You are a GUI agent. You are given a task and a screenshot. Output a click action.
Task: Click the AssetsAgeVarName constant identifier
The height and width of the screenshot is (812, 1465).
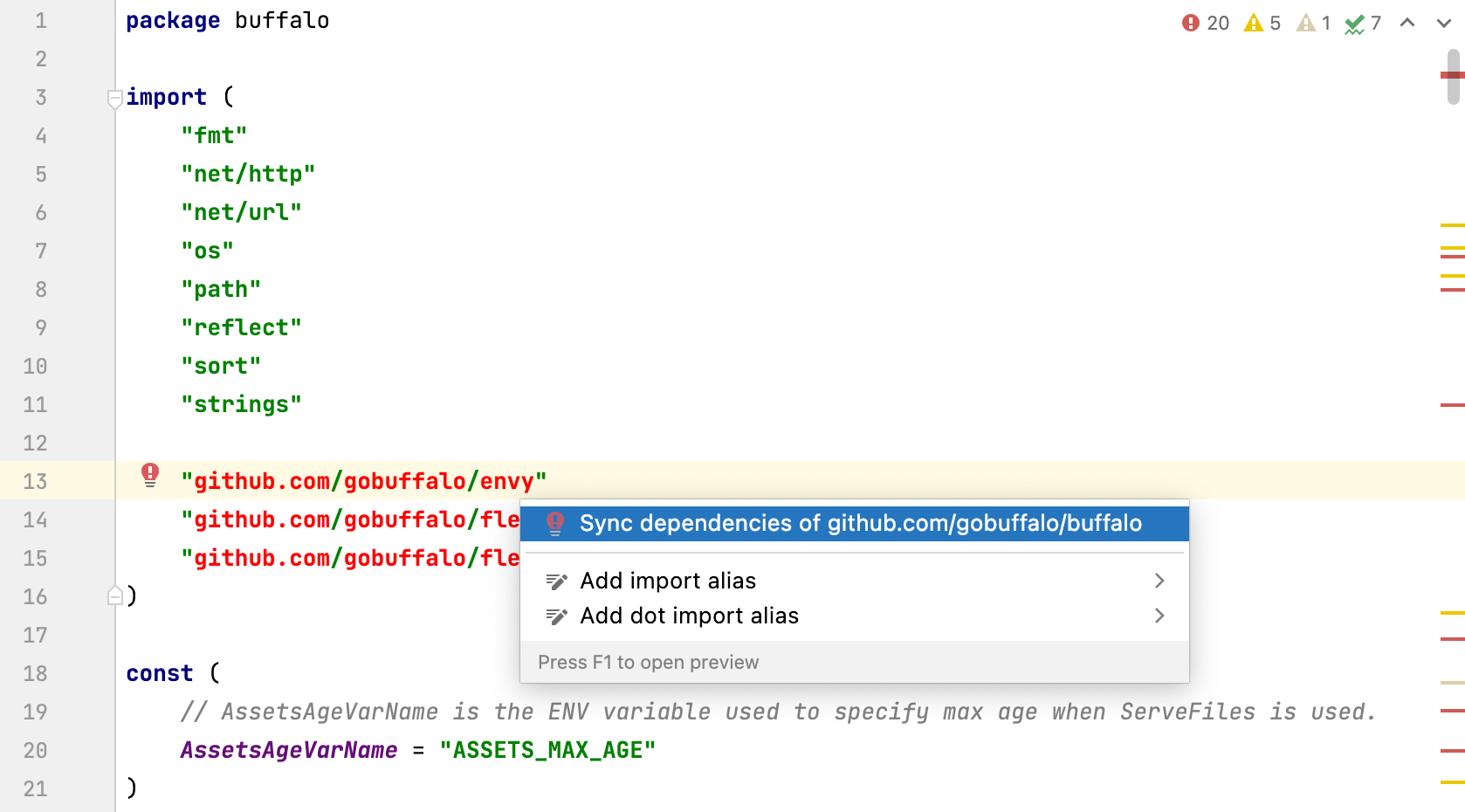coord(289,750)
